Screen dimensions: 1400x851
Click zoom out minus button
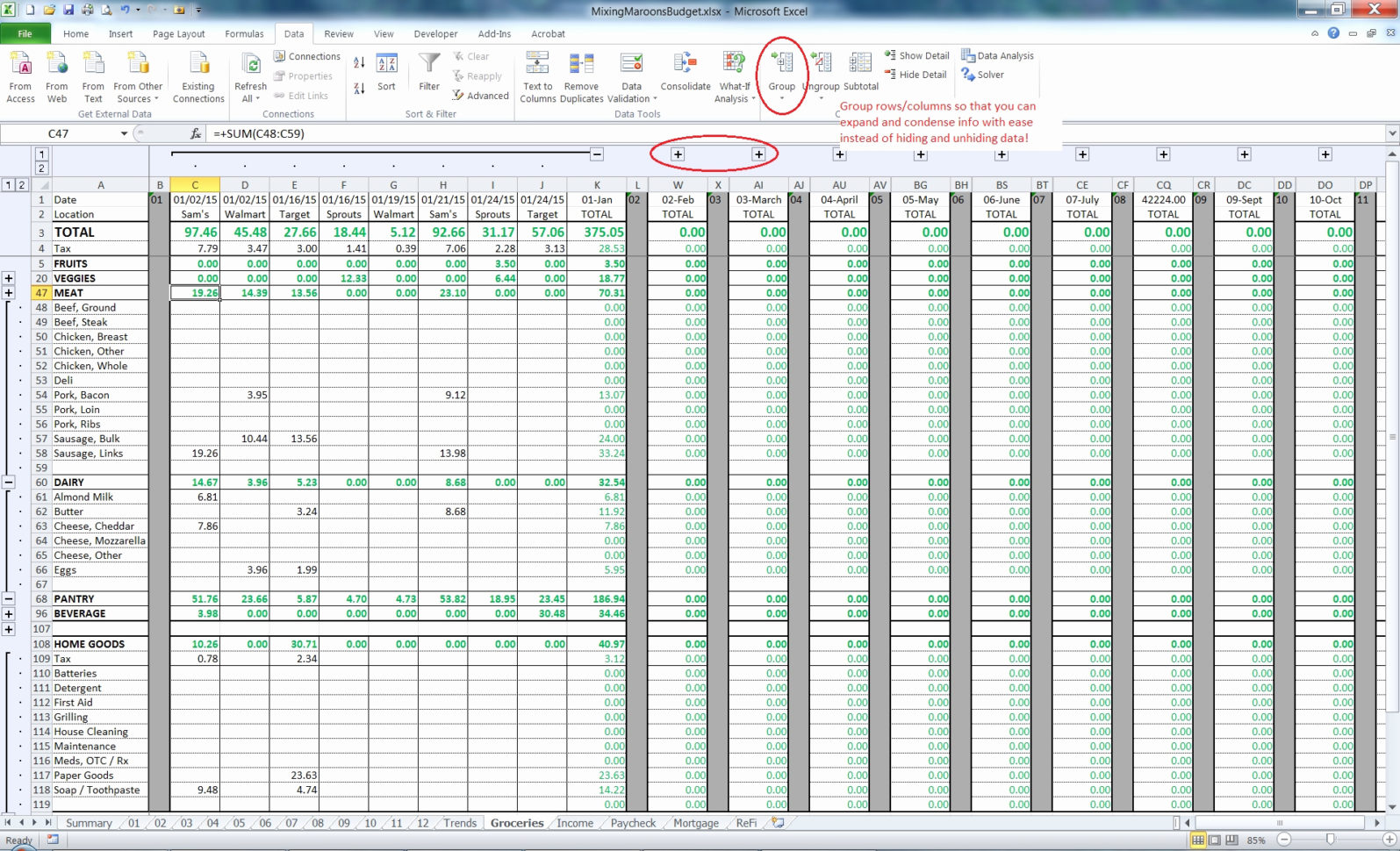coord(1284,840)
